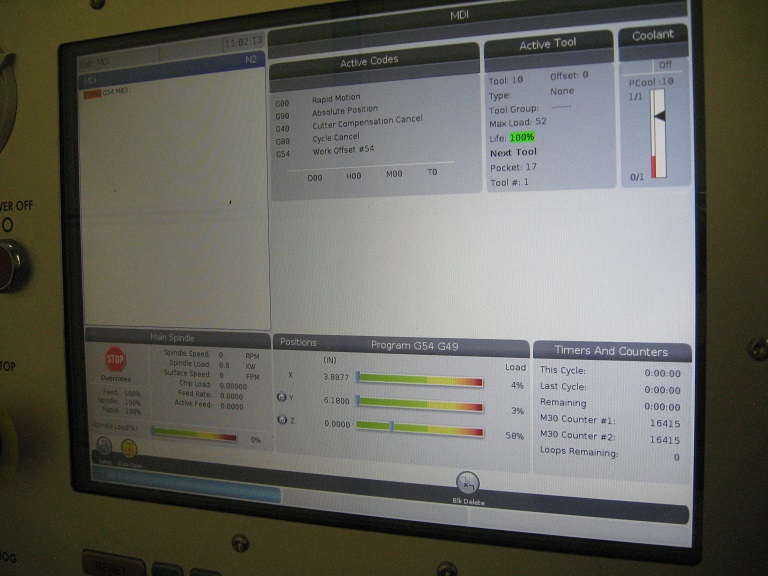
Task: Click the M30 Counter #2 value
Action: (665, 440)
